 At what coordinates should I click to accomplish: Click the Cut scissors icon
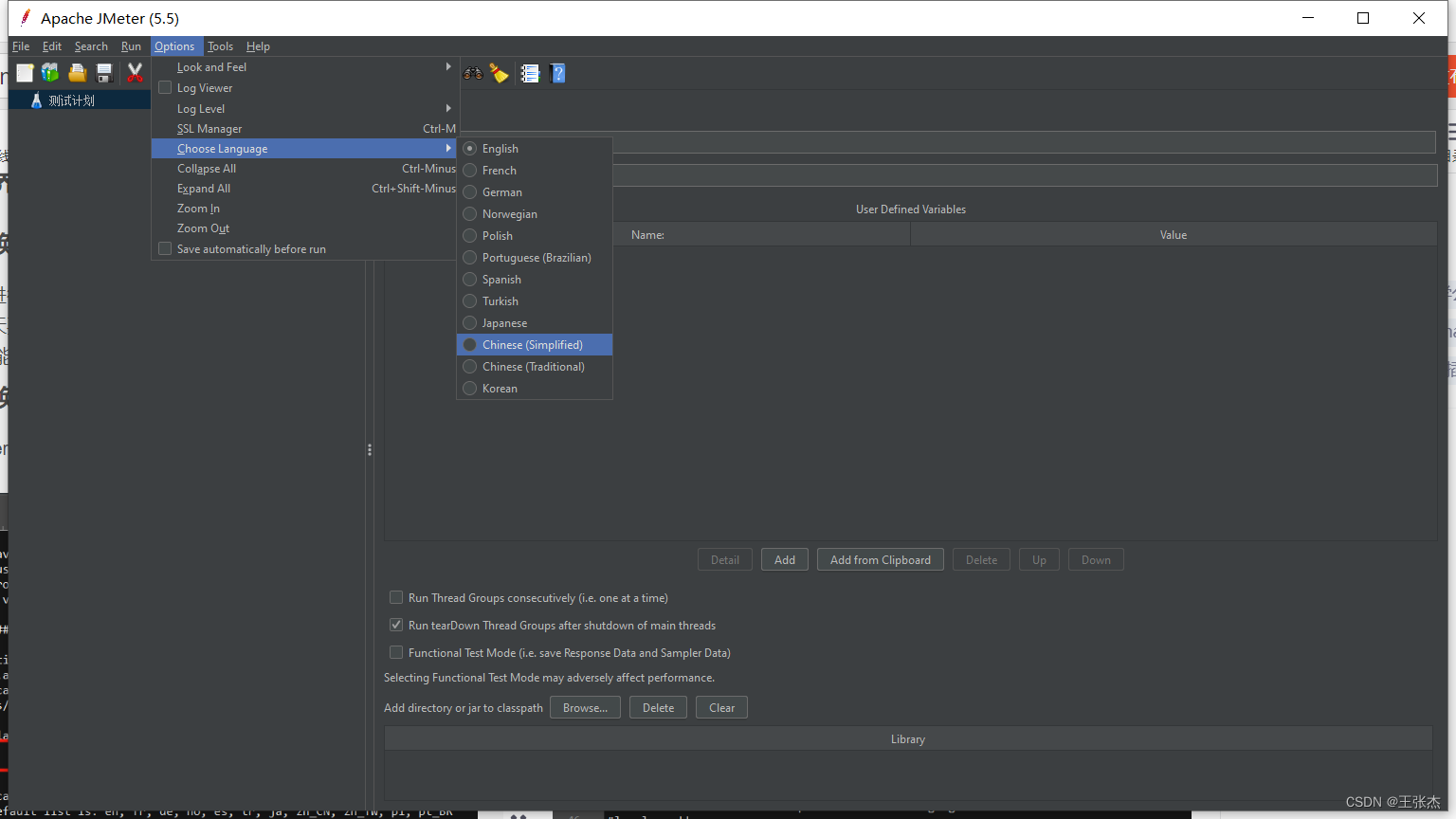click(x=135, y=73)
